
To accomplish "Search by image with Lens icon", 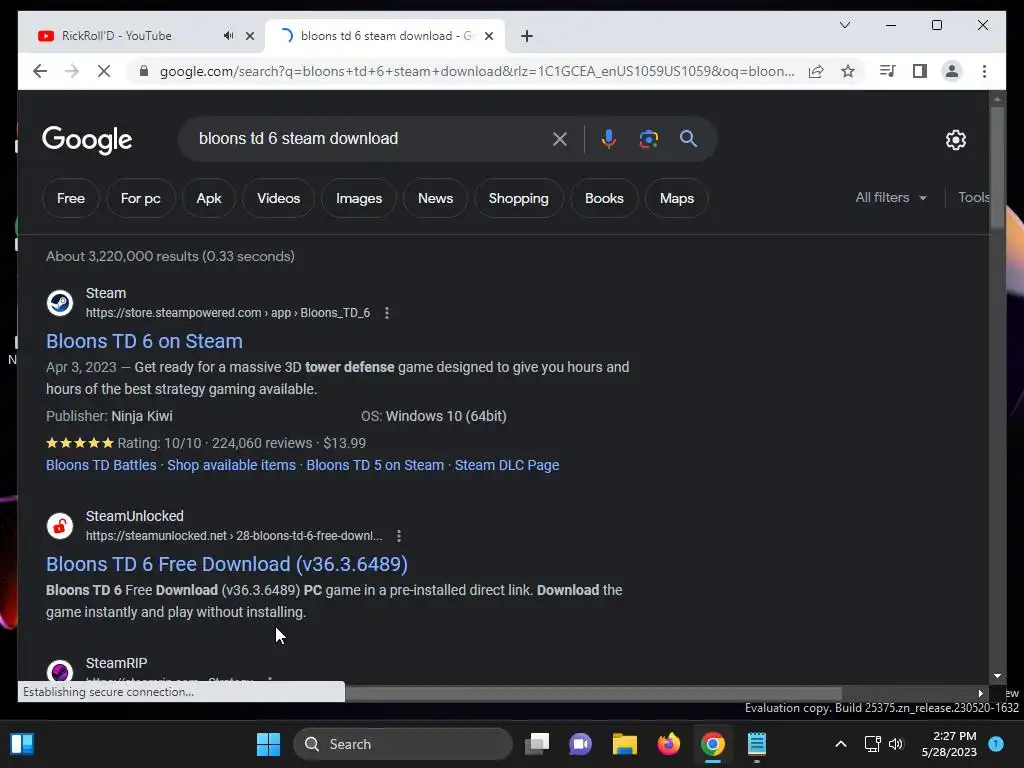I will pos(648,138).
